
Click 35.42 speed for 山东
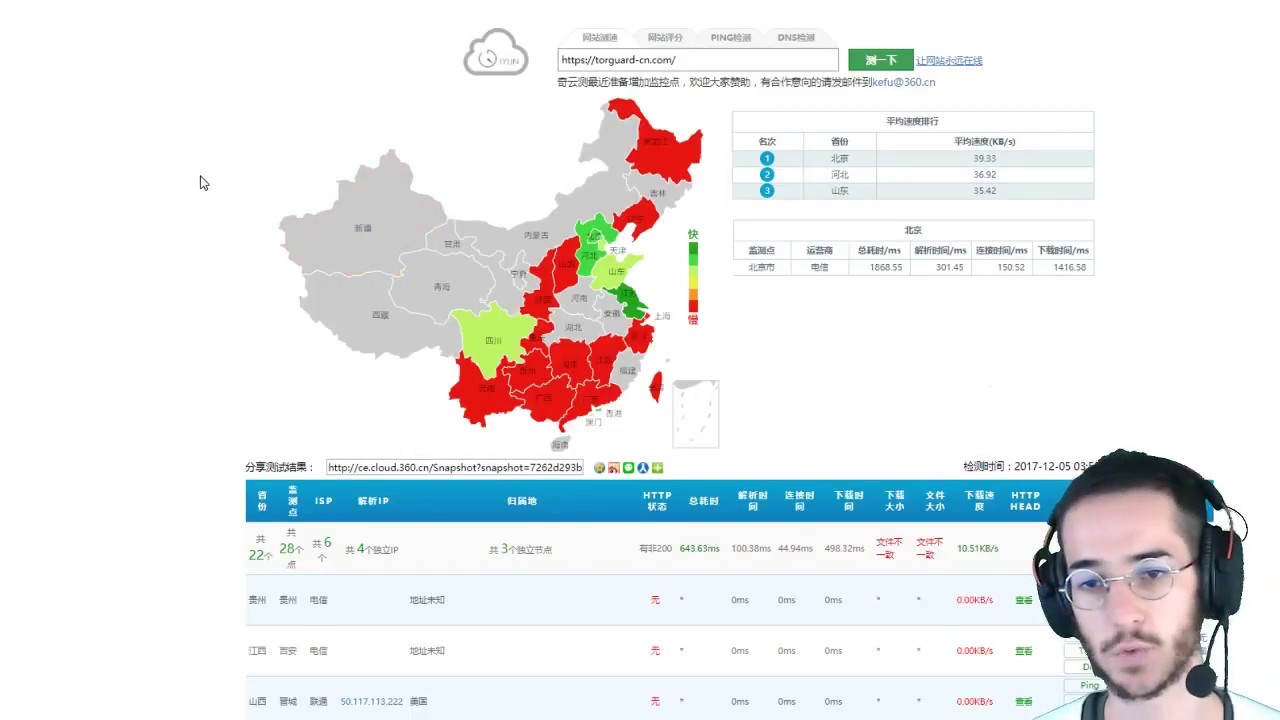tap(985, 190)
